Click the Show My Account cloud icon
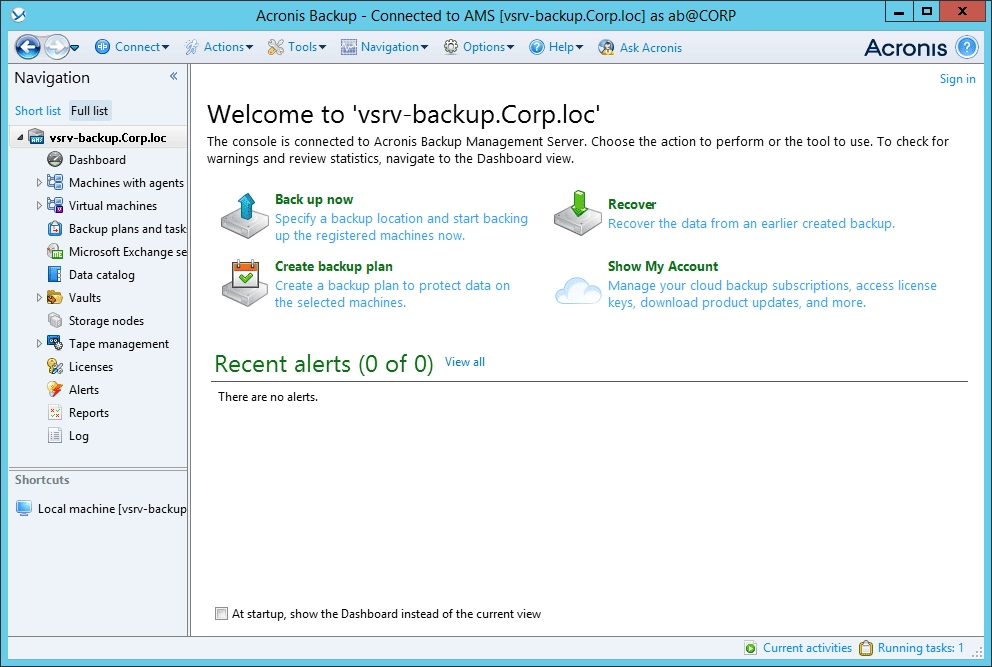The image size is (992, 667). pos(578,290)
